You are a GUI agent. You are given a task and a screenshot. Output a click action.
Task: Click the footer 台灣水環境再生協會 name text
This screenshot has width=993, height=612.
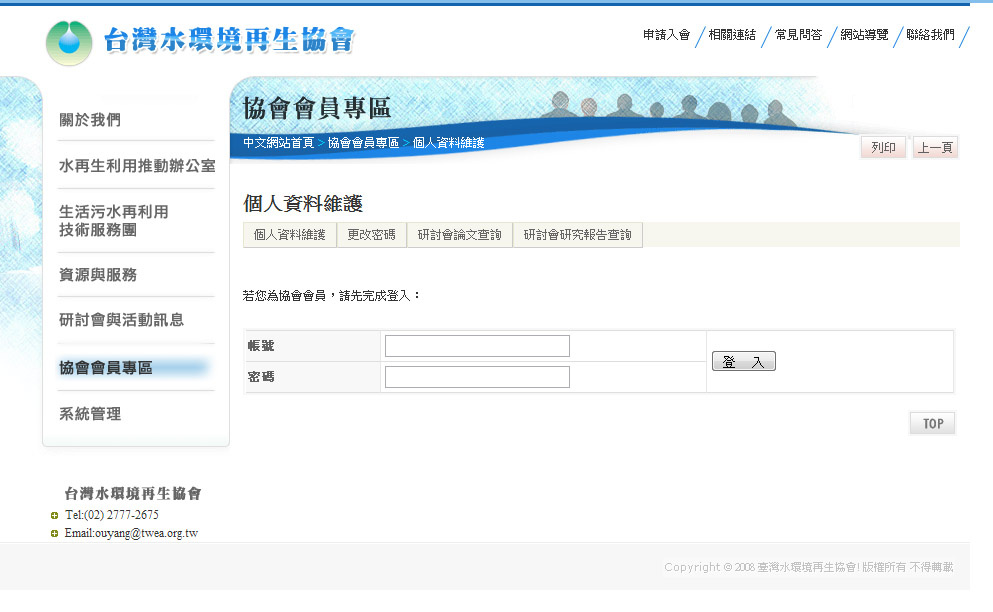[x=133, y=494]
